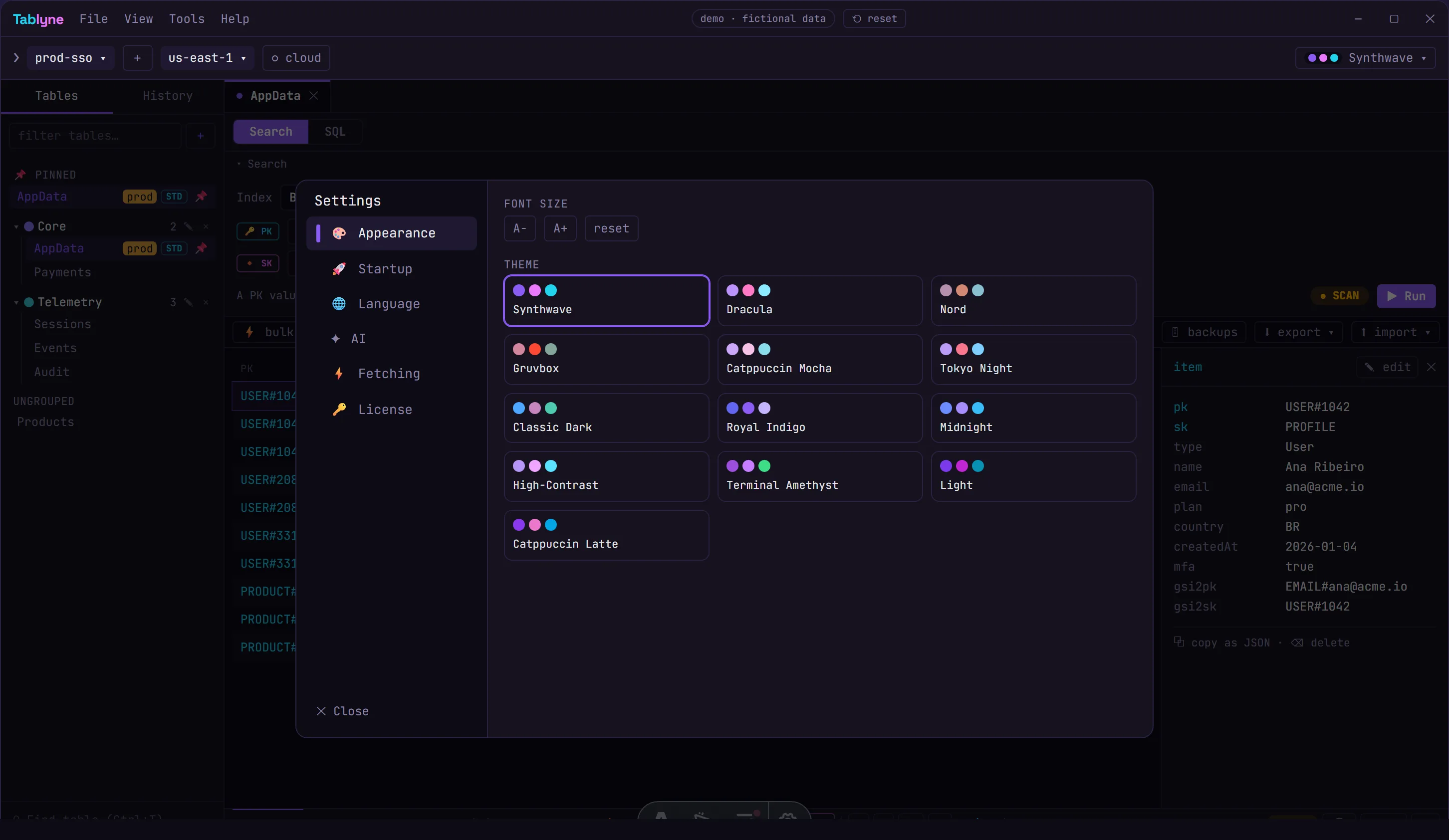Expand the sidebar with the chevron icon
The height and width of the screenshot is (840, 1449).
(16, 58)
